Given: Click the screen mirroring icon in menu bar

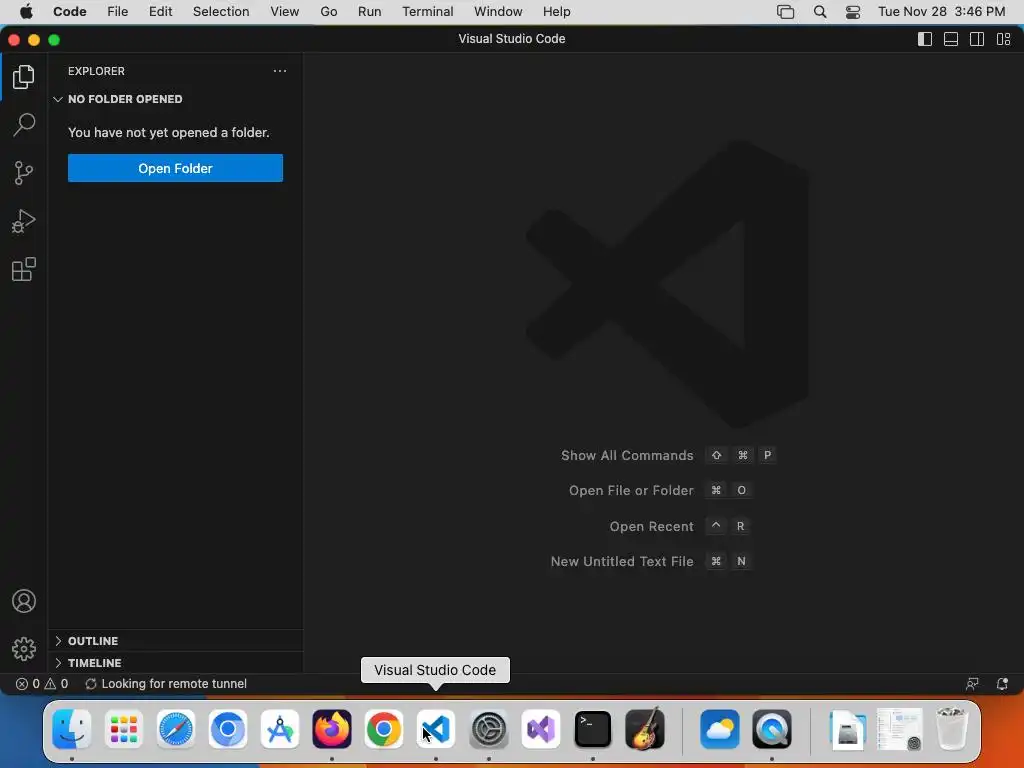Looking at the screenshot, I should (x=785, y=12).
